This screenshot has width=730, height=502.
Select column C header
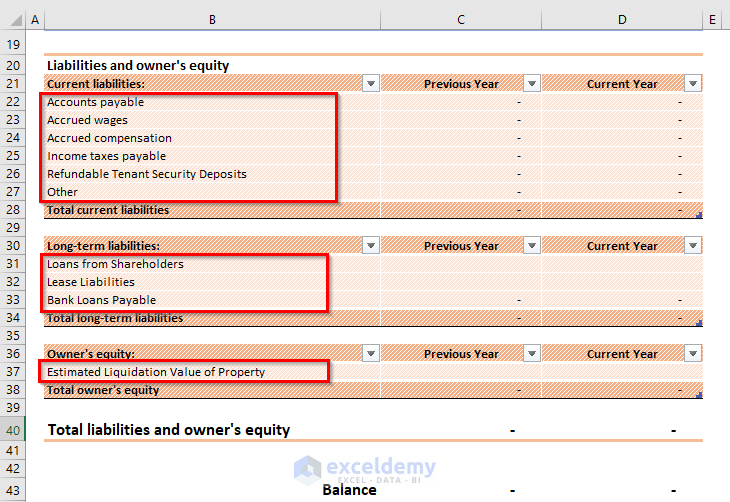point(461,20)
